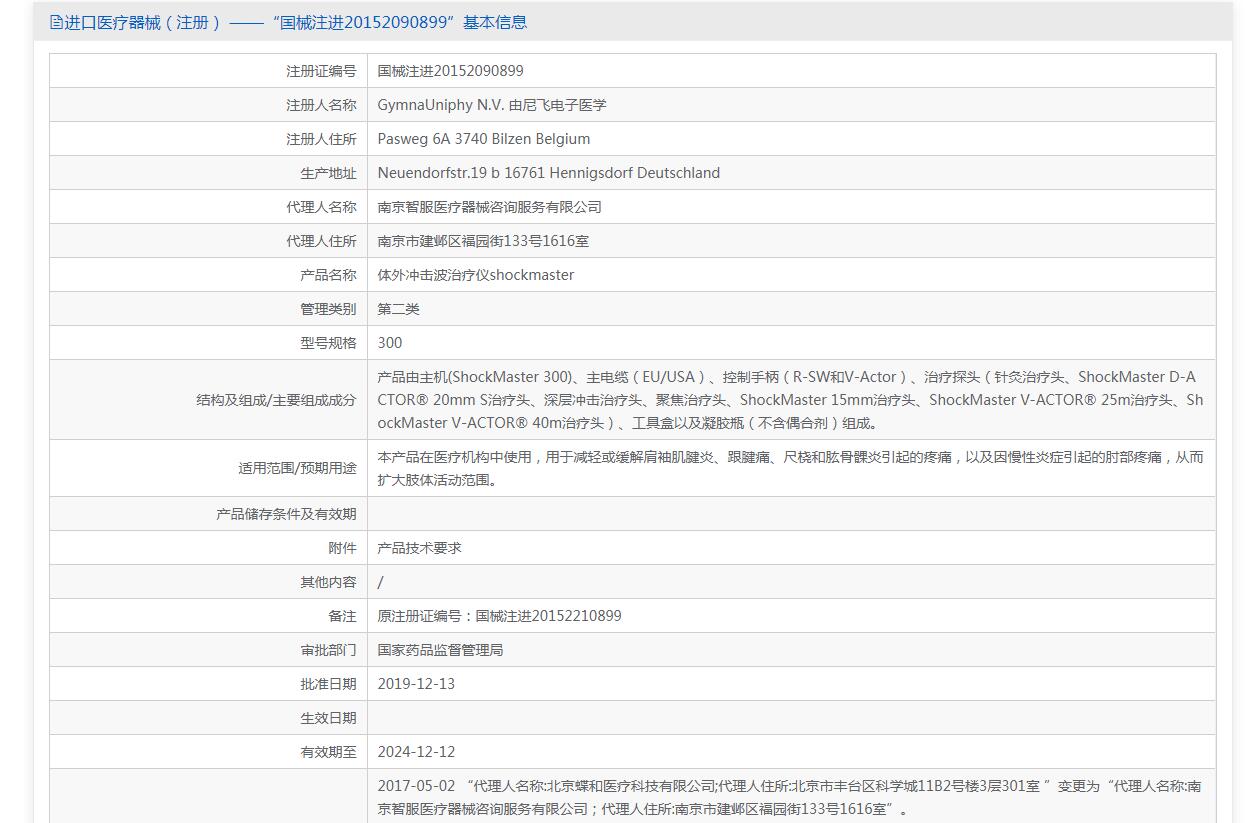Click the header title '进口医疗器械（注册）'
The height and width of the screenshot is (823, 1247).
pos(143,22)
